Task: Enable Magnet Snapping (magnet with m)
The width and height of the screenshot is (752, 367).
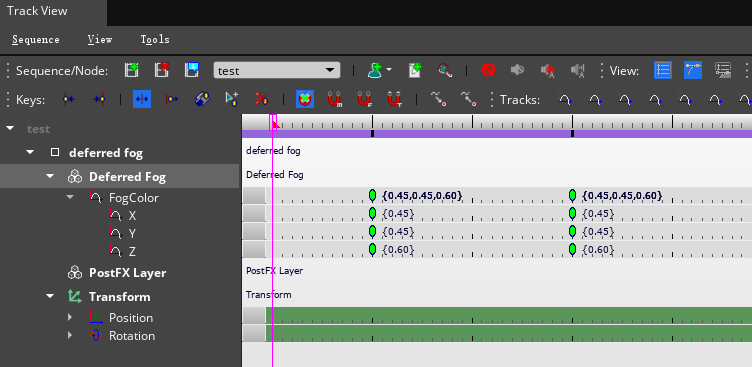Action: click(x=334, y=99)
